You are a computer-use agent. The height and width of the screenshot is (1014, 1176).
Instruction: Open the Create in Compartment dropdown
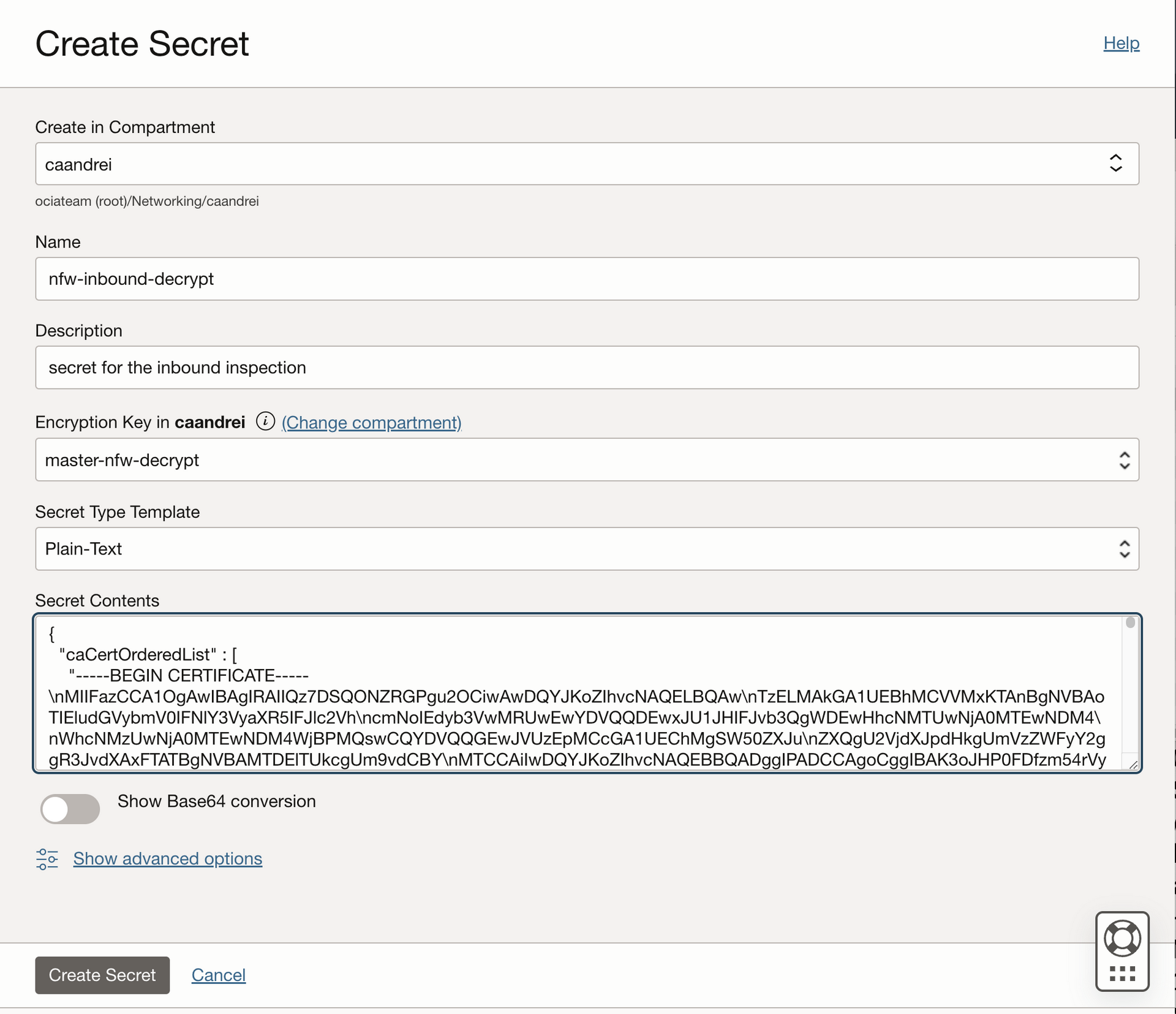(x=587, y=164)
